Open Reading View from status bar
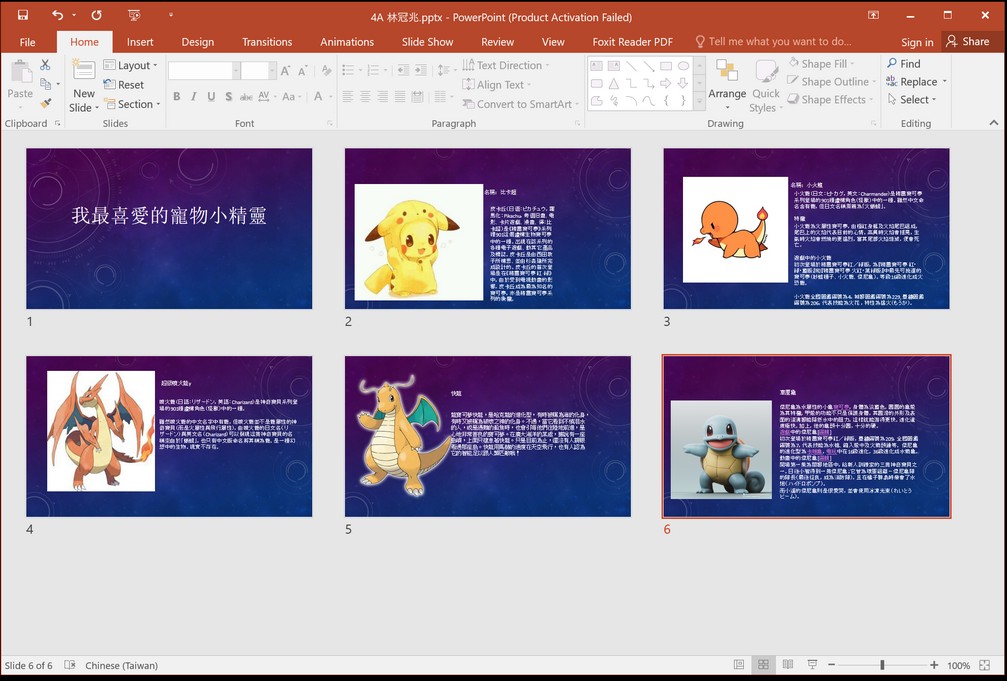The height and width of the screenshot is (681, 1007). click(788, 665)
